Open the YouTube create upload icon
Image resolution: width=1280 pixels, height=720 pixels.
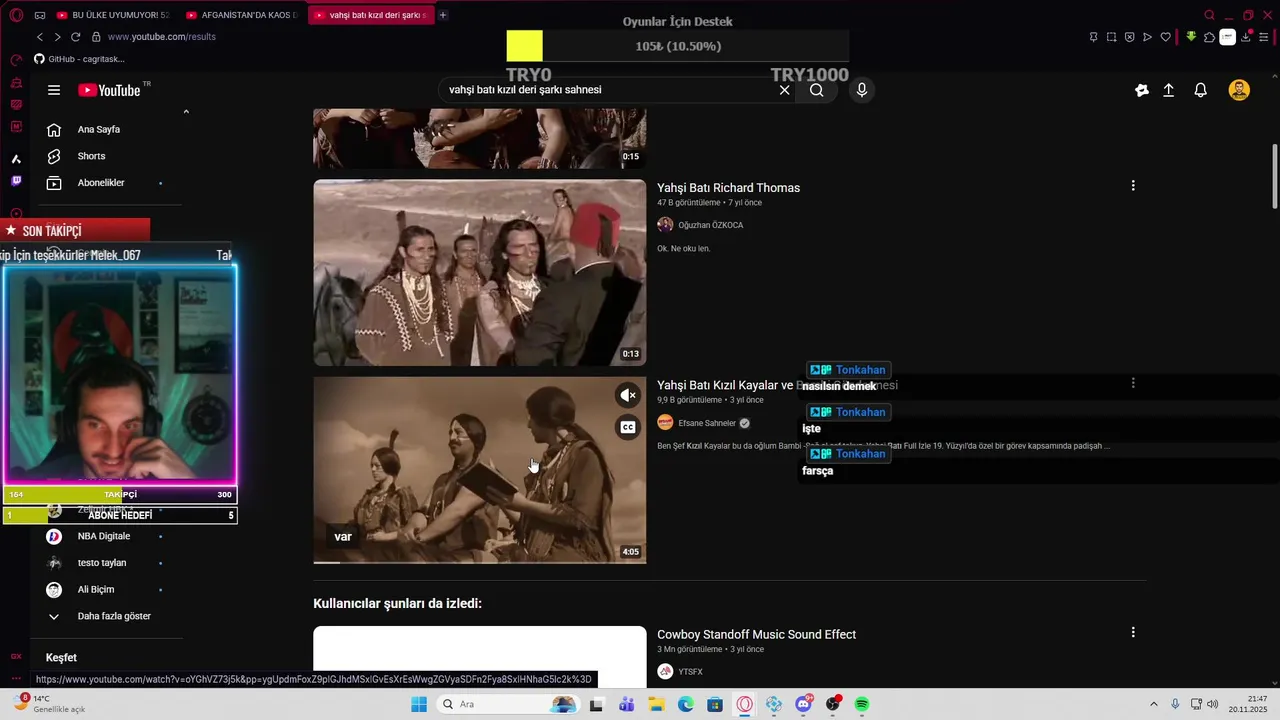point(1168,90)
